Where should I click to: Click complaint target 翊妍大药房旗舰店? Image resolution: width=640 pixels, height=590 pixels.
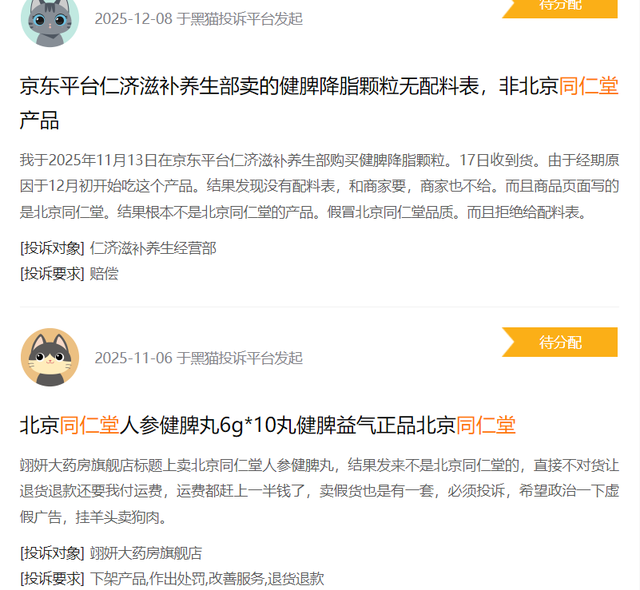[146, 553]
